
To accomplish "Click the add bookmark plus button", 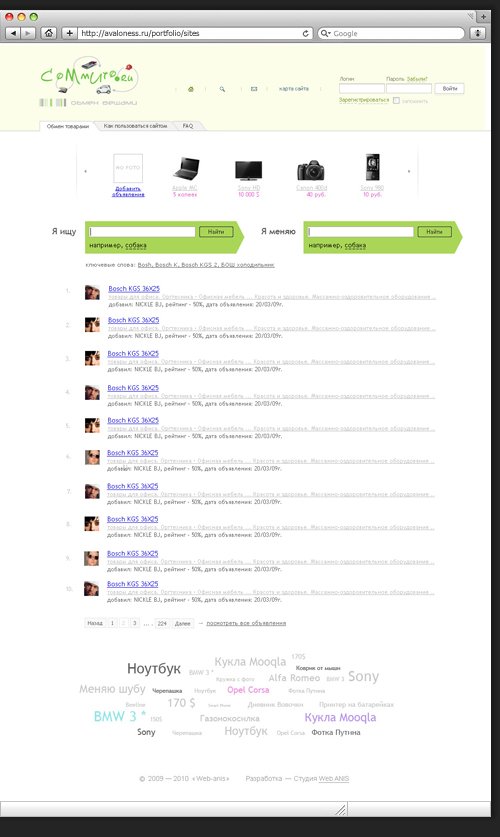I will (x=69, y=33).
